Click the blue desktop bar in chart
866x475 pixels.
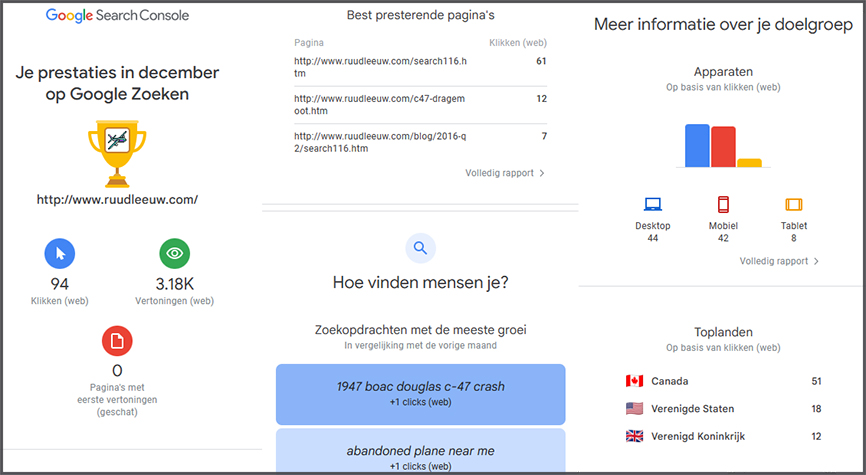coord(697,146)
